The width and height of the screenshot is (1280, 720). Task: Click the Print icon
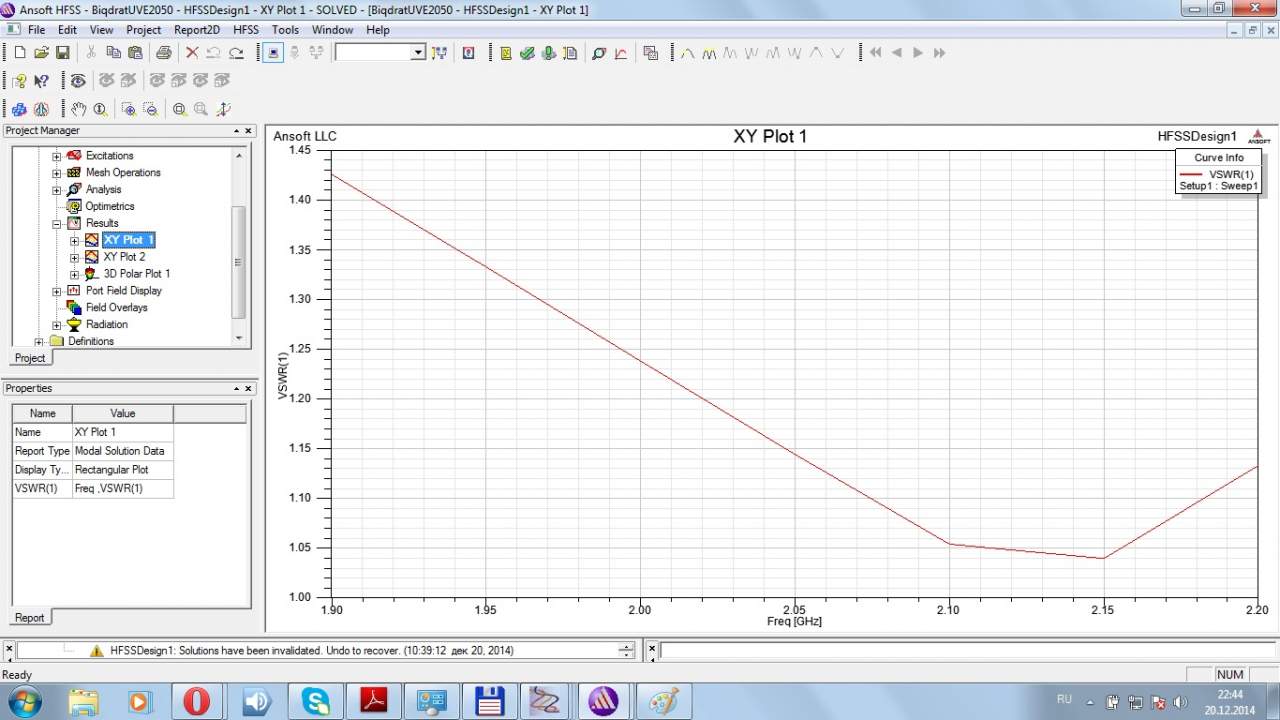click(x=163, y=53)
